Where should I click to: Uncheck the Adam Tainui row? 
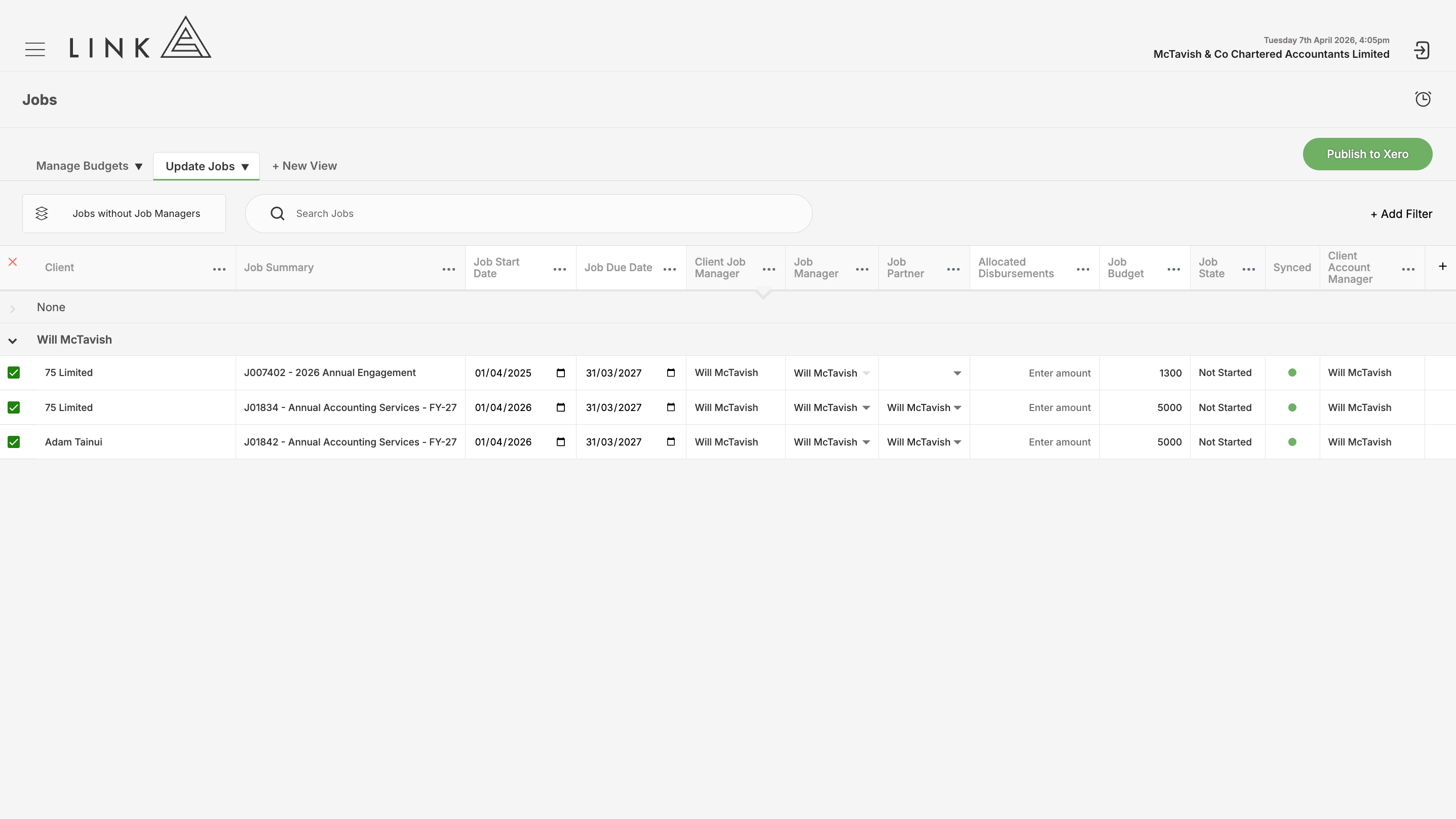tap(14, 442)
